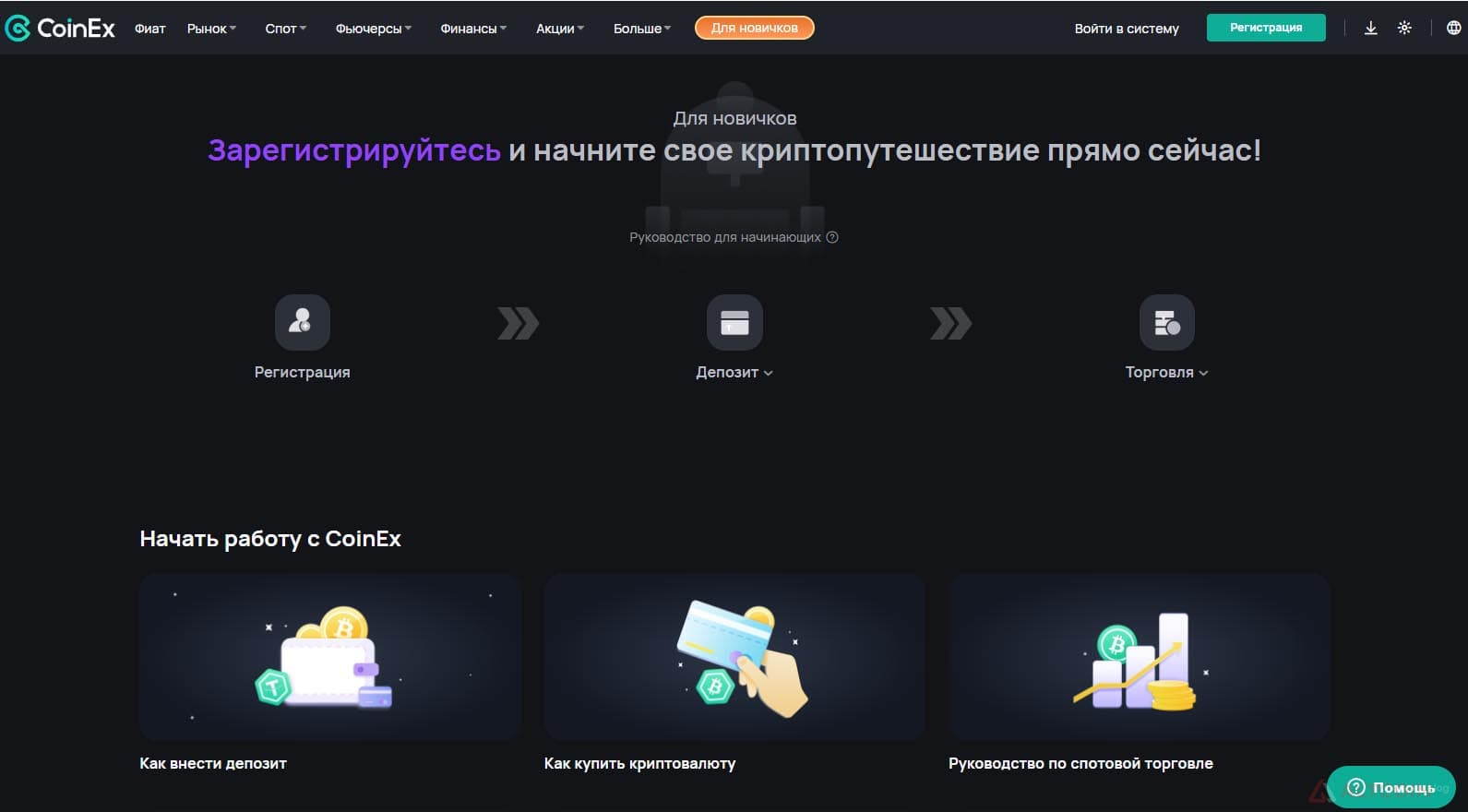Click the Торговля step icon
This screenshot has height=812, width=1468.
click(1166, 322)
